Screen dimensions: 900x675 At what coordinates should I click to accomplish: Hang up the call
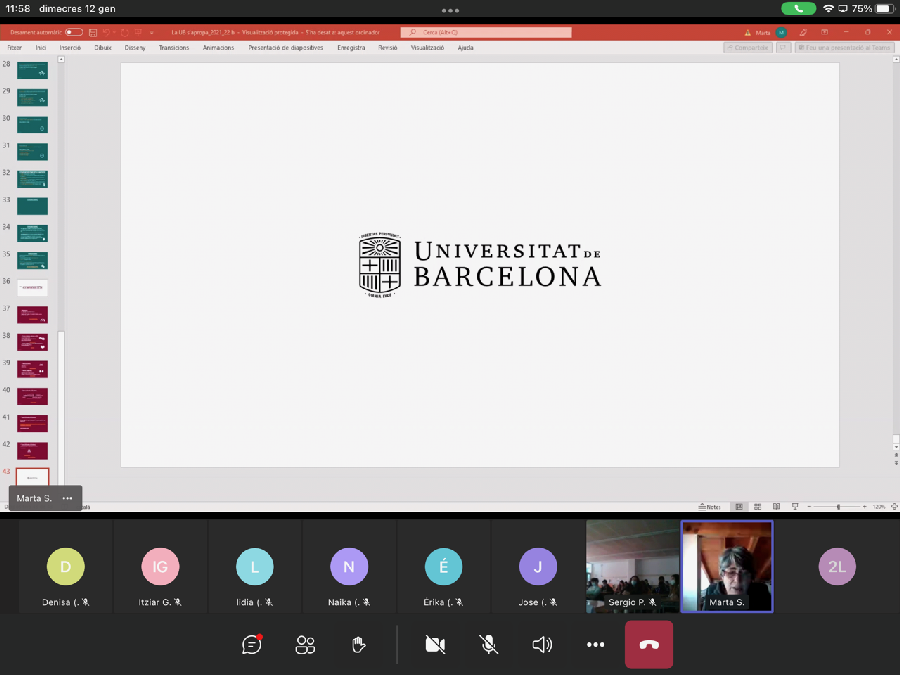[649, 645]
